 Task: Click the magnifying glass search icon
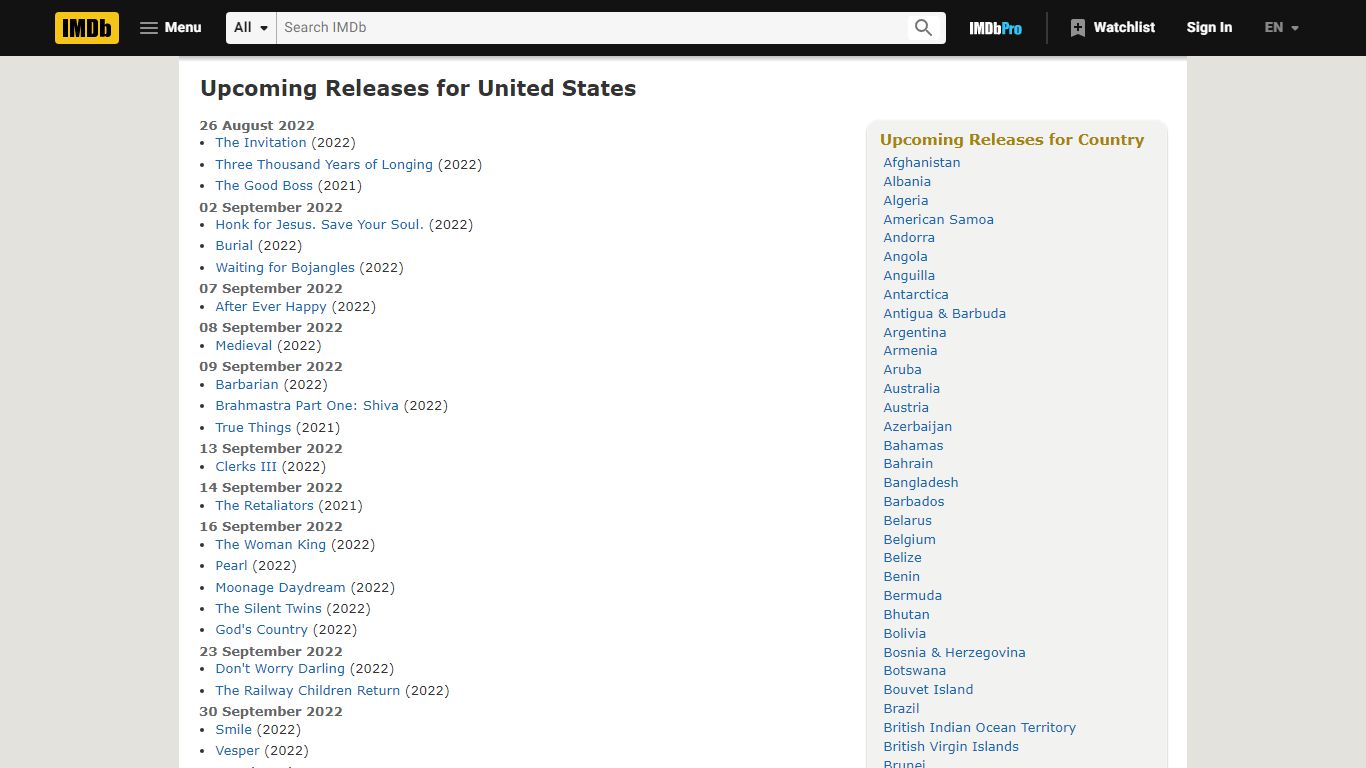[924, 28]
